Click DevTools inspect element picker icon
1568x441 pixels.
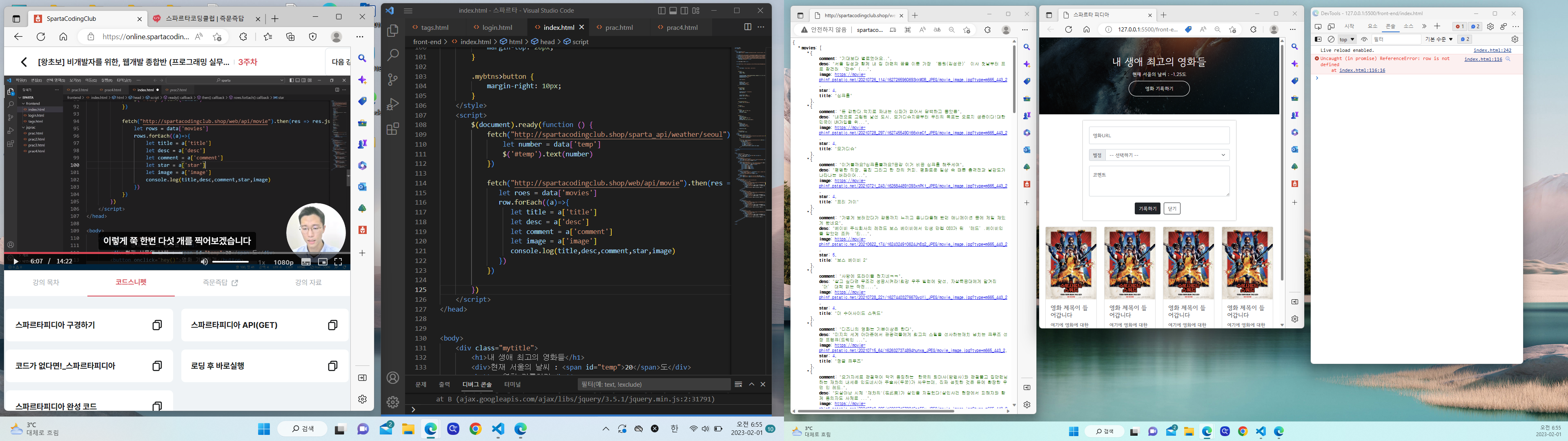(1318, 27)
